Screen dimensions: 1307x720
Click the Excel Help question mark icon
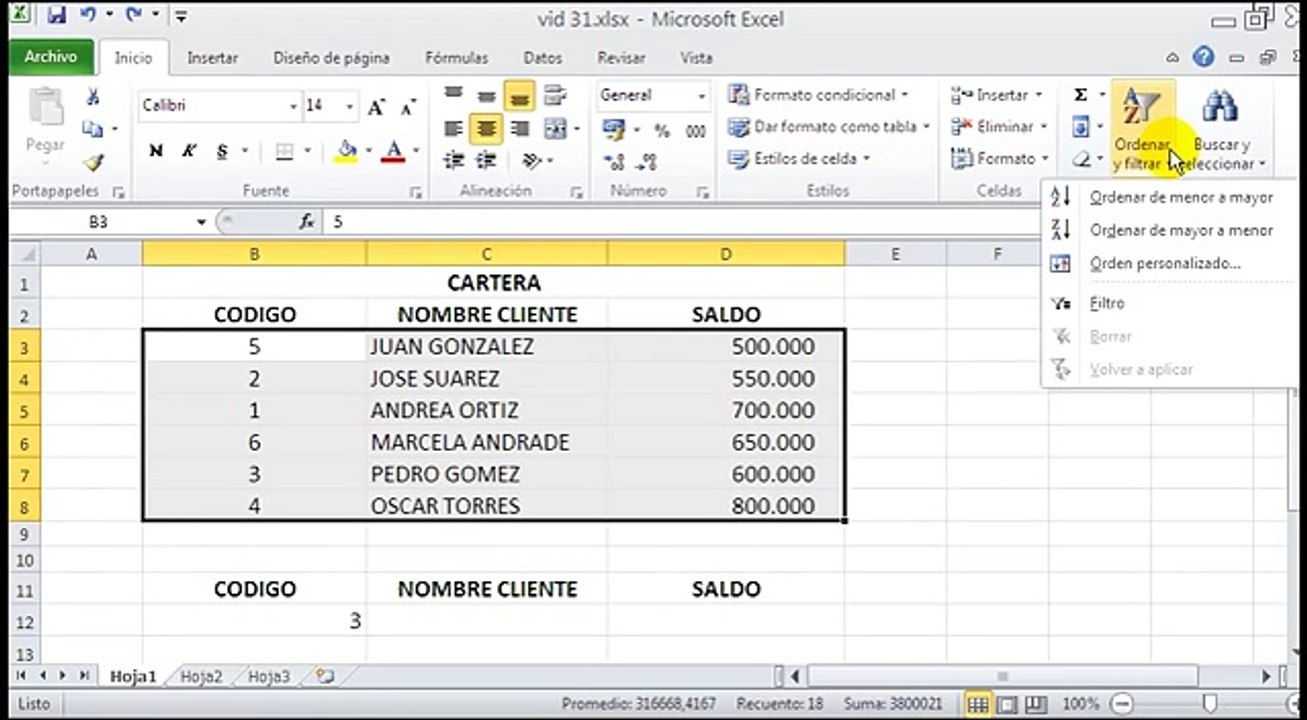(x=1203, y=57)
